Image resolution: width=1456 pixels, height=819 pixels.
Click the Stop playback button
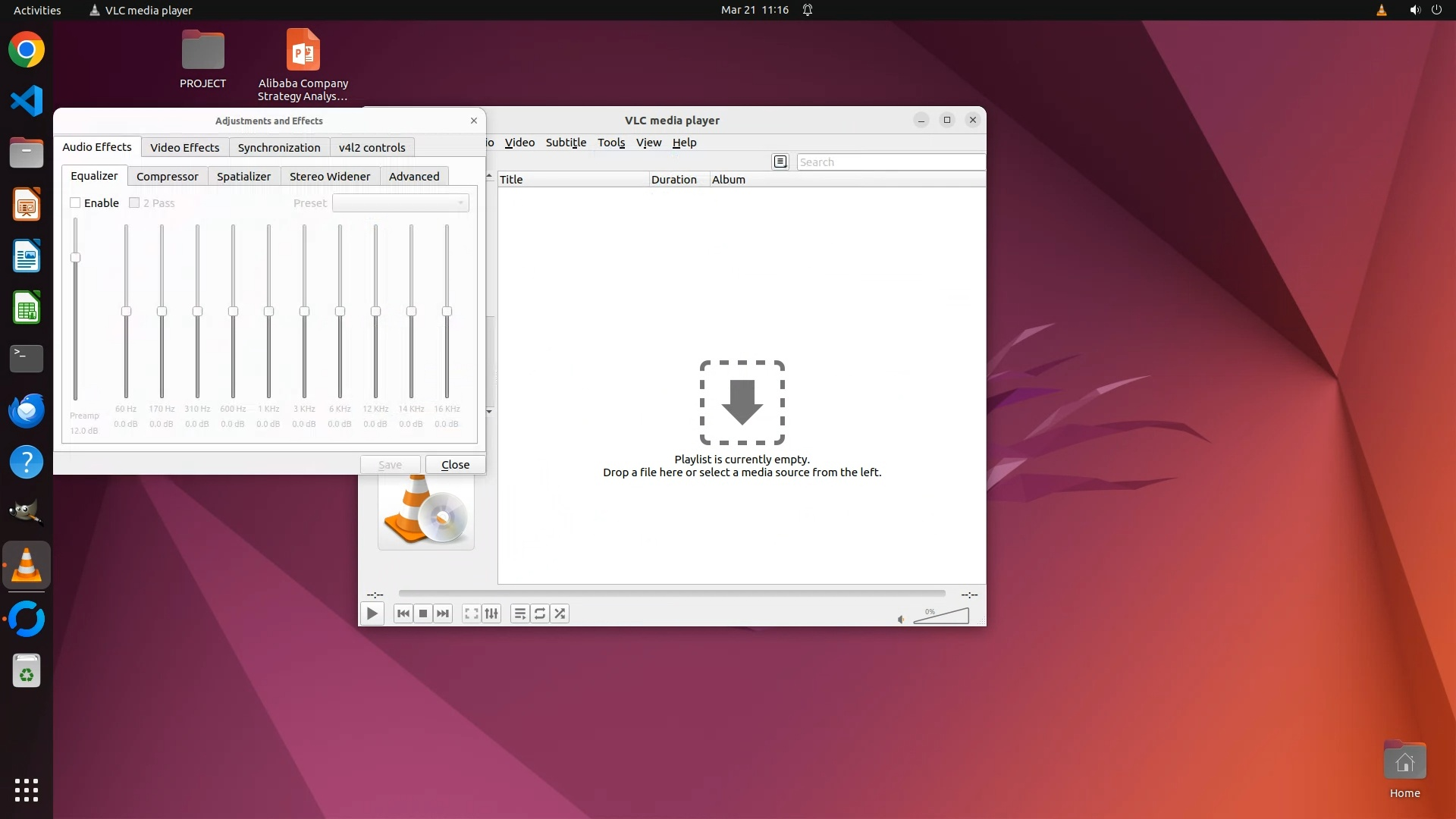[x=423, y=613]
